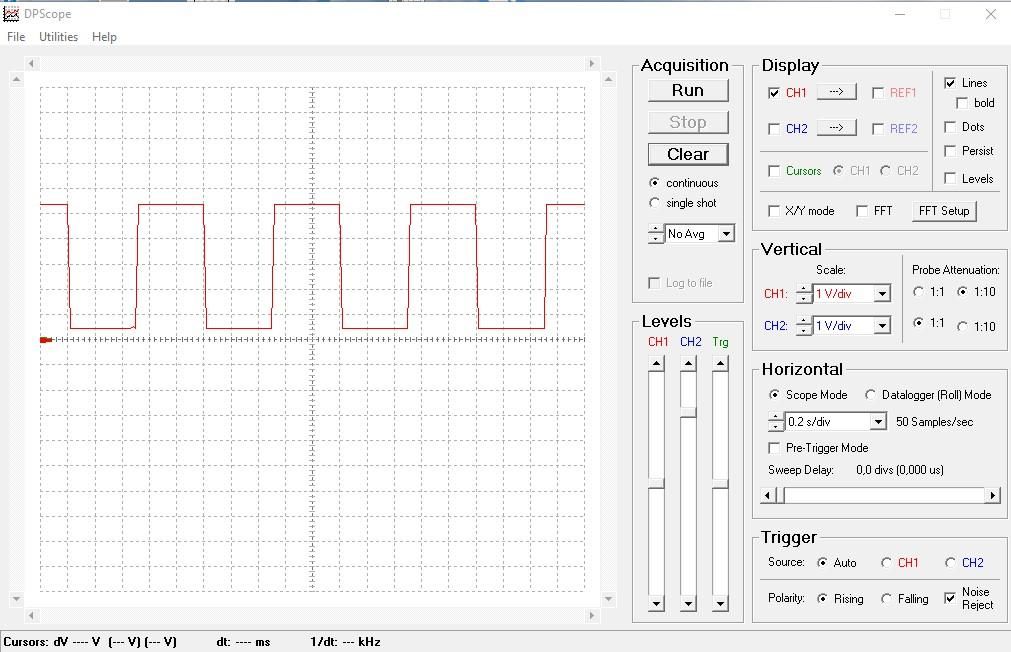1011x652 pixels.
Task: Open the 0.2 s/div timebase dropdown
Action: point(878,422)
